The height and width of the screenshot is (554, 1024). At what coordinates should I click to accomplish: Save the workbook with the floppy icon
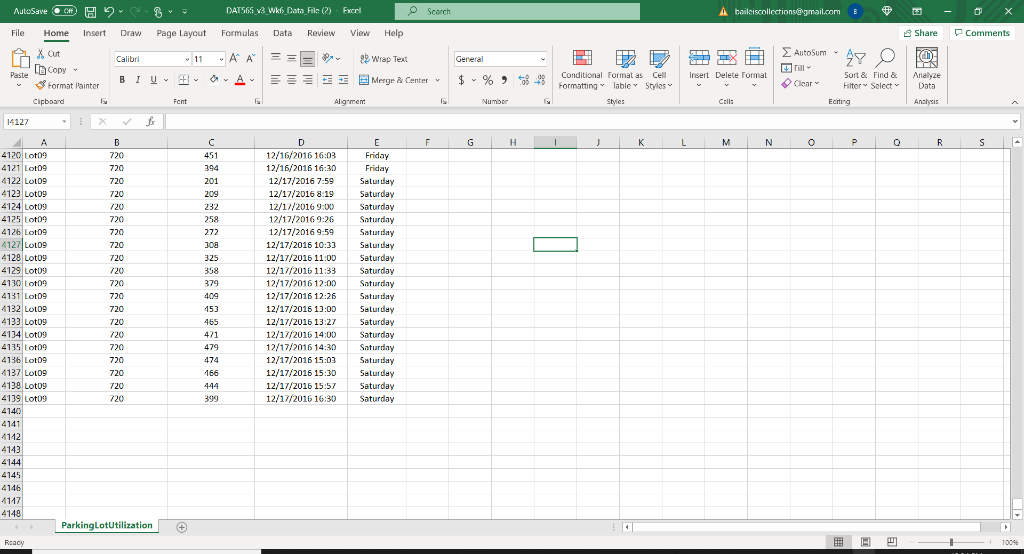pos(91,11)
